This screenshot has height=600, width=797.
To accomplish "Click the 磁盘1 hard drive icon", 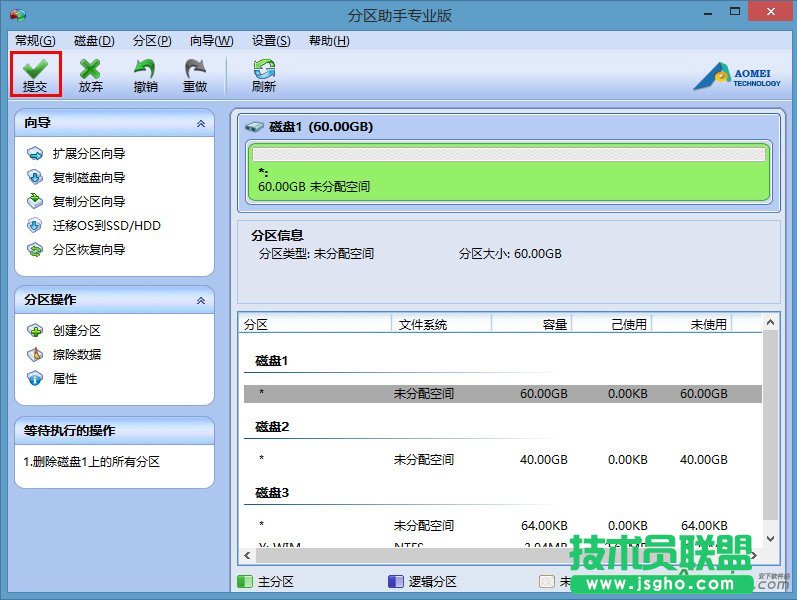I will tap(254, 127).
